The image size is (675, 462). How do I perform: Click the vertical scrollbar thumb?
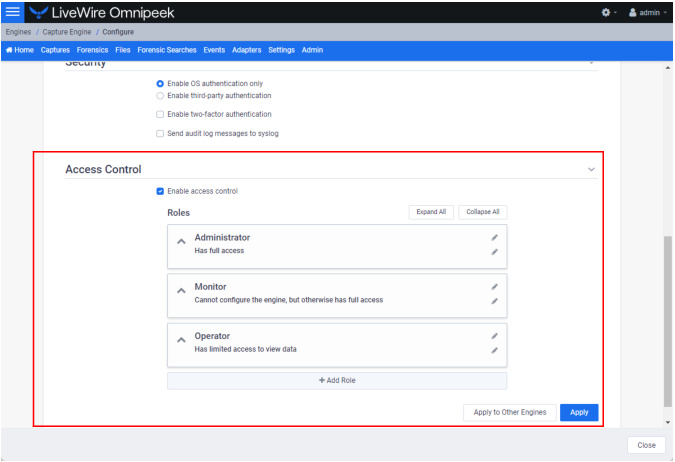[668, 321]
